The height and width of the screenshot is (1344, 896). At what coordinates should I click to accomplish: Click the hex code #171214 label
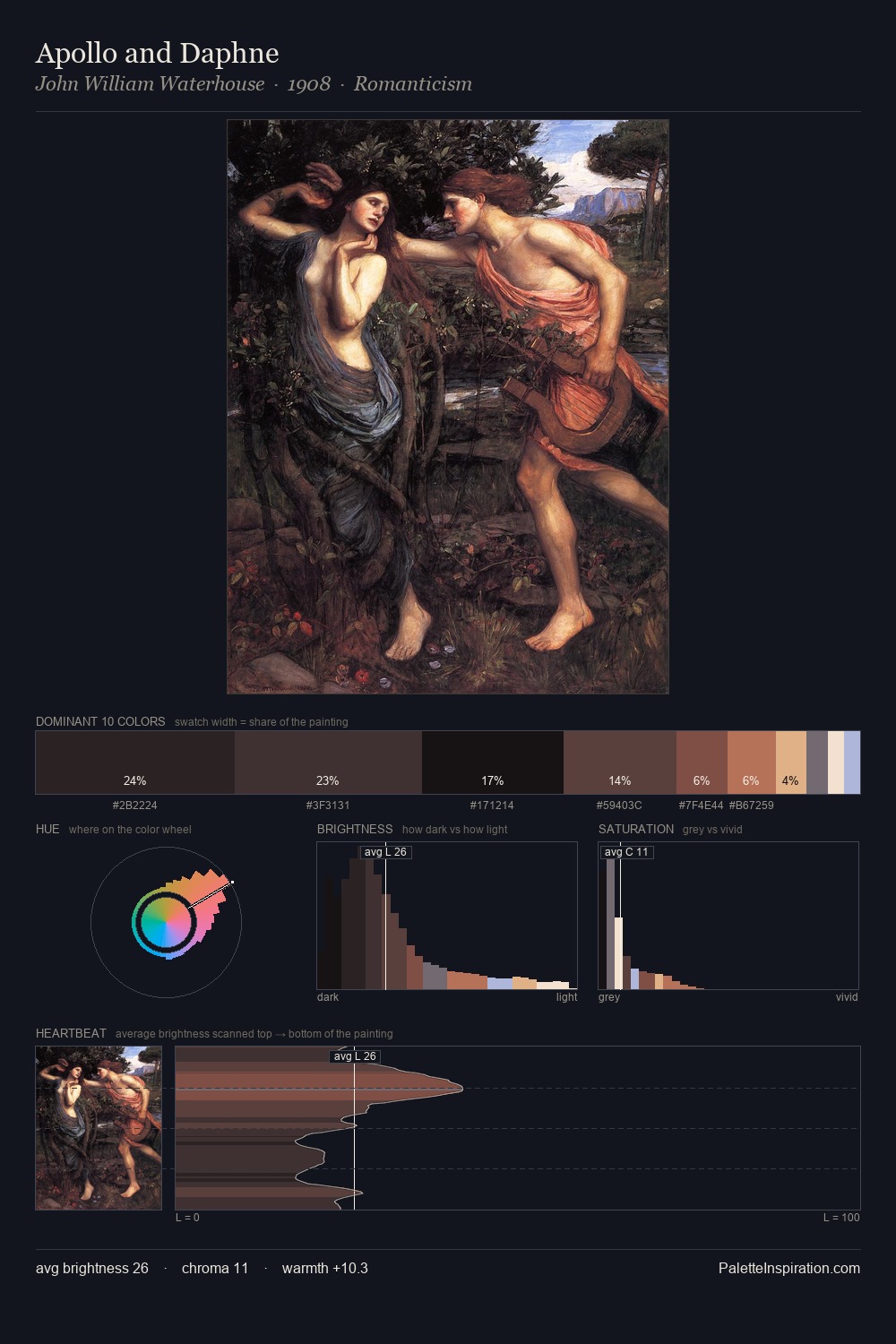[x=492, y=806]
